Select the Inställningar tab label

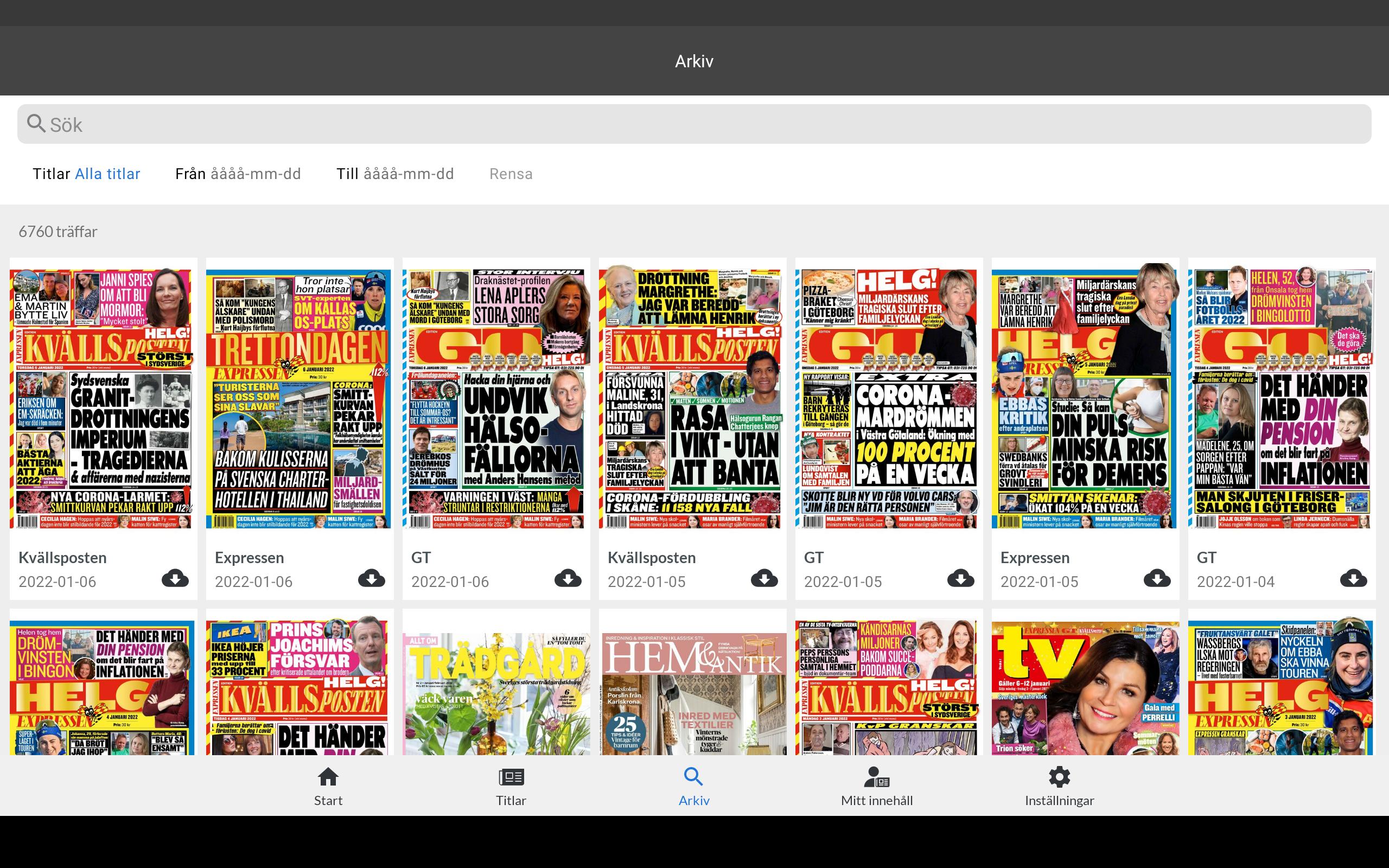(1060, 801)
